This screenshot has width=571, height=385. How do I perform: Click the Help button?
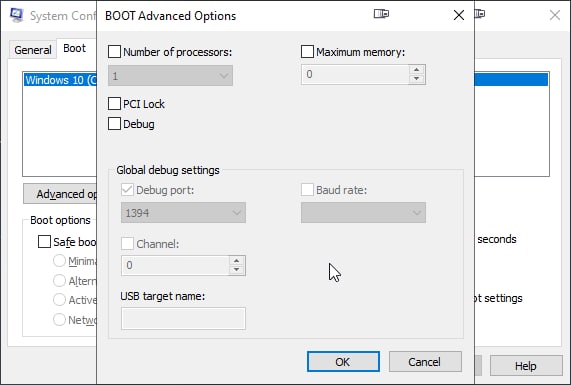[x=526, y=366]
